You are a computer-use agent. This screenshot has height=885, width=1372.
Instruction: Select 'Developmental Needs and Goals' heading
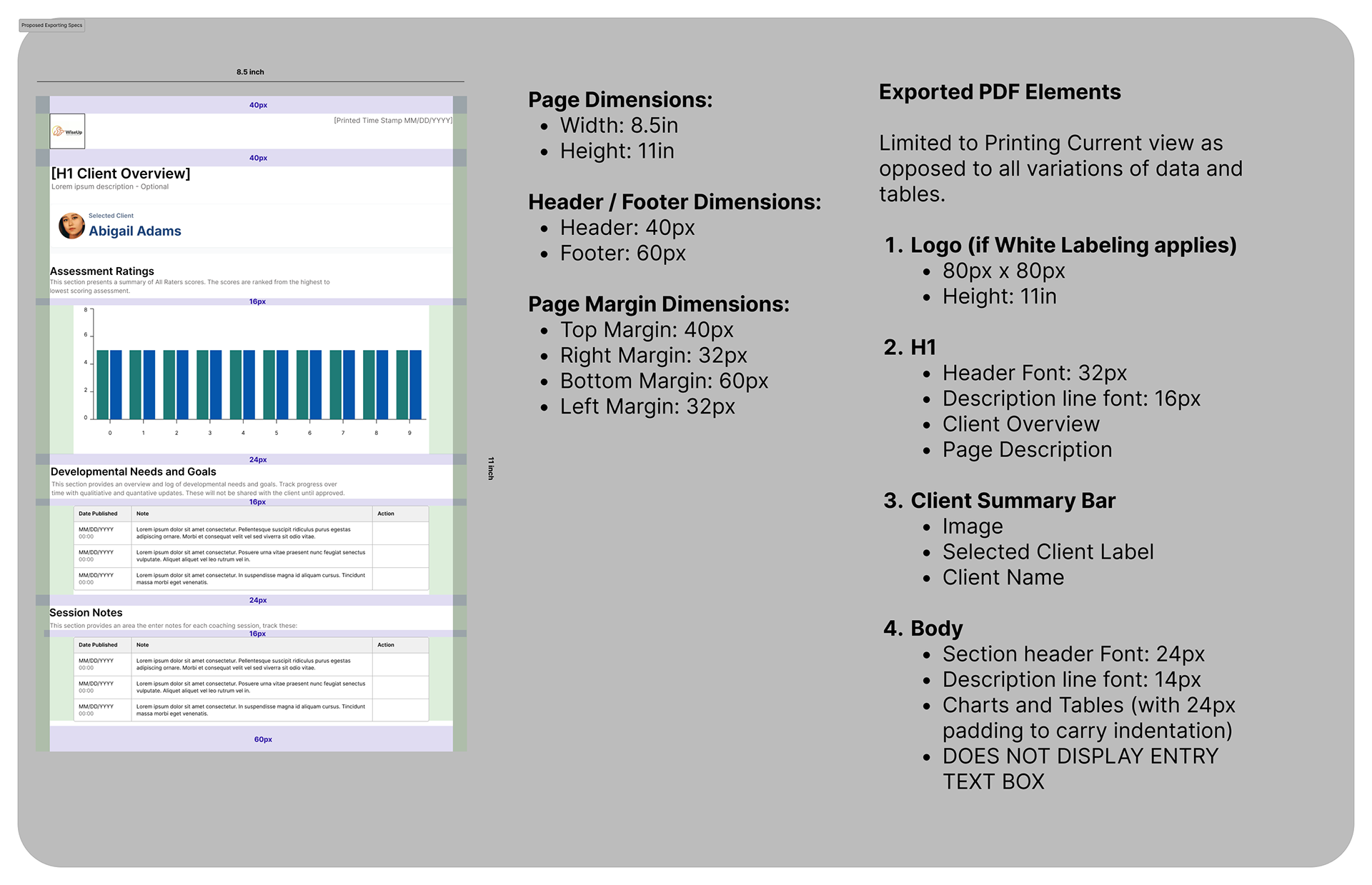pyautogui.click(x=134, y=472)
